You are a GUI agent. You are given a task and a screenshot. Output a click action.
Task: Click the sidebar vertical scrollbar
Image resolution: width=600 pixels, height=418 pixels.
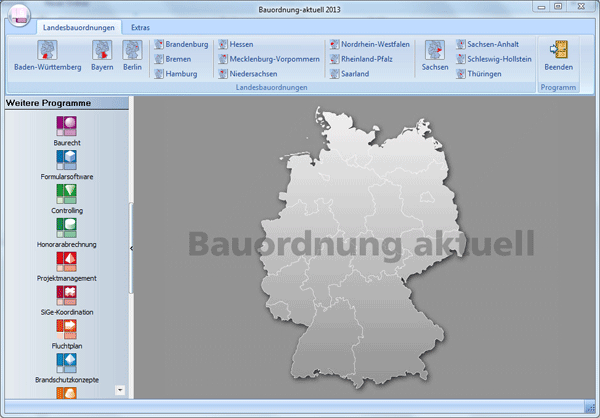pyautogui.click(x=131, y=248)
